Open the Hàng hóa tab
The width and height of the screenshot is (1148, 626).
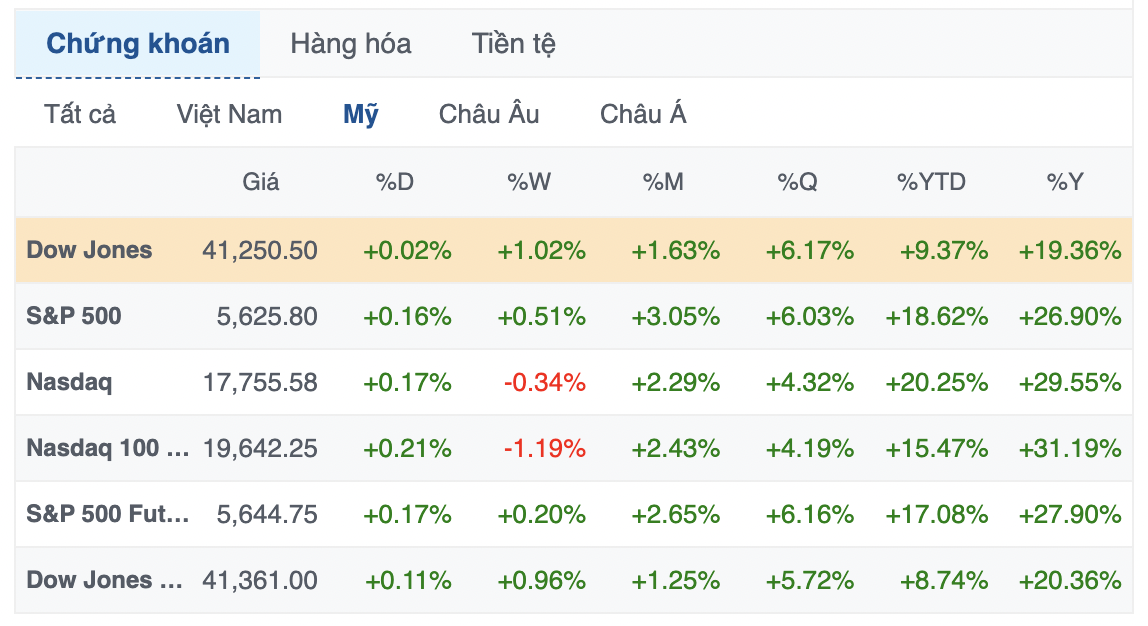click(350, 44)
